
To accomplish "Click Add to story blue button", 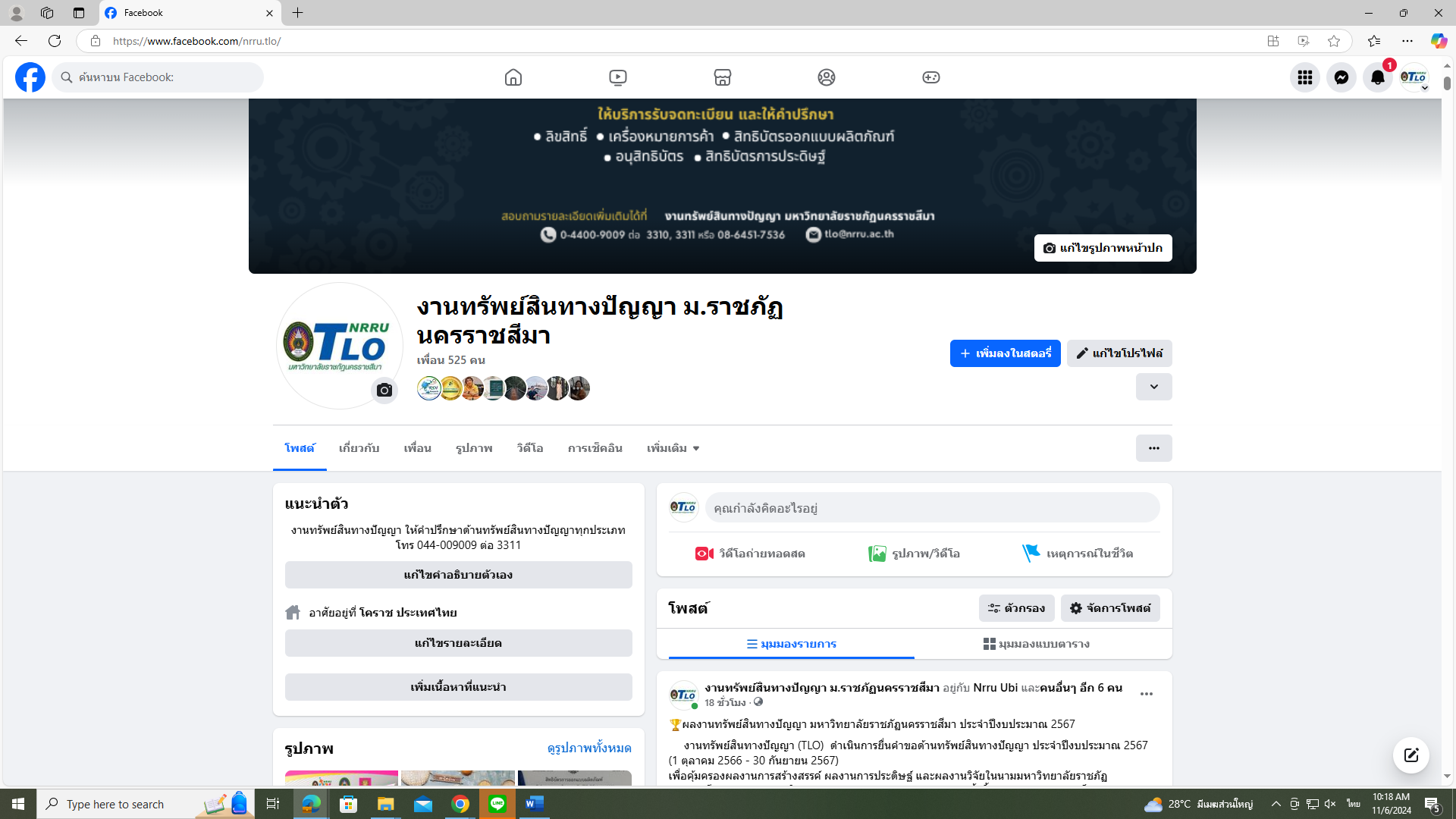I will point(1005,353).
